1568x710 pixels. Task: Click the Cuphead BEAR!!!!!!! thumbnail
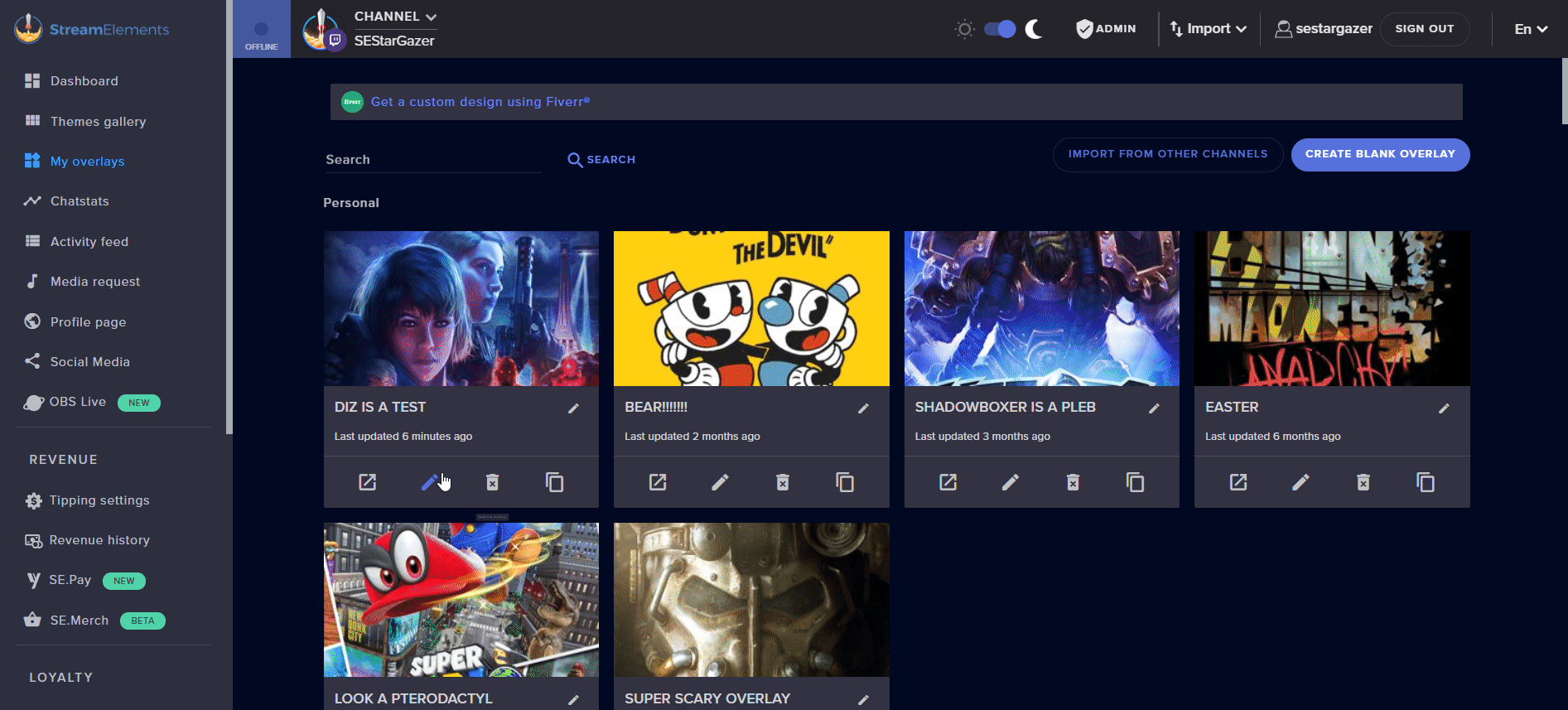coord(751,308)
